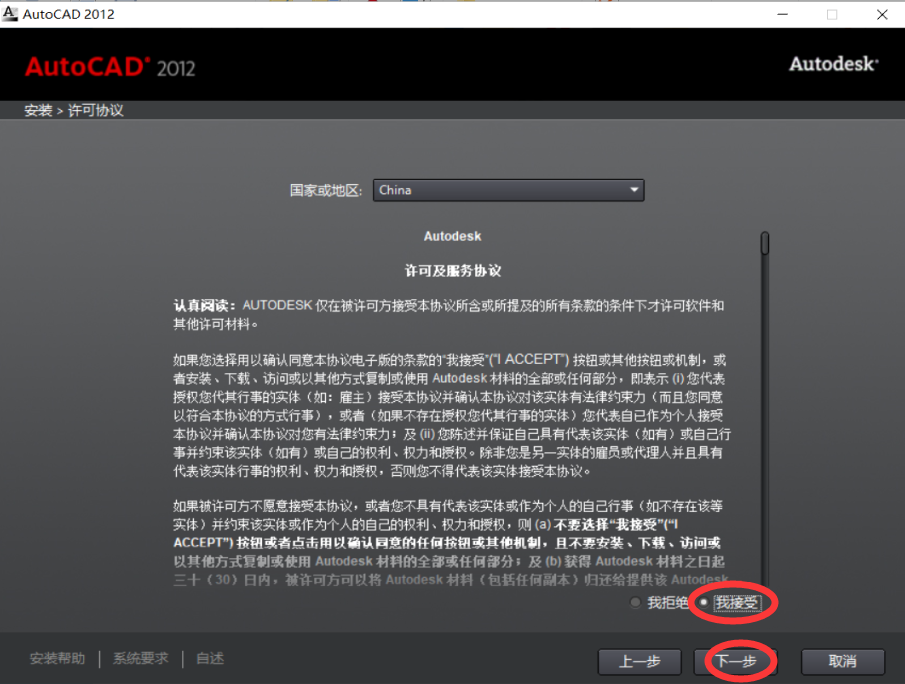Click the AutoCAD 2012 logo
The width and height of the screenshot is (905, 684).
point(110,66)
